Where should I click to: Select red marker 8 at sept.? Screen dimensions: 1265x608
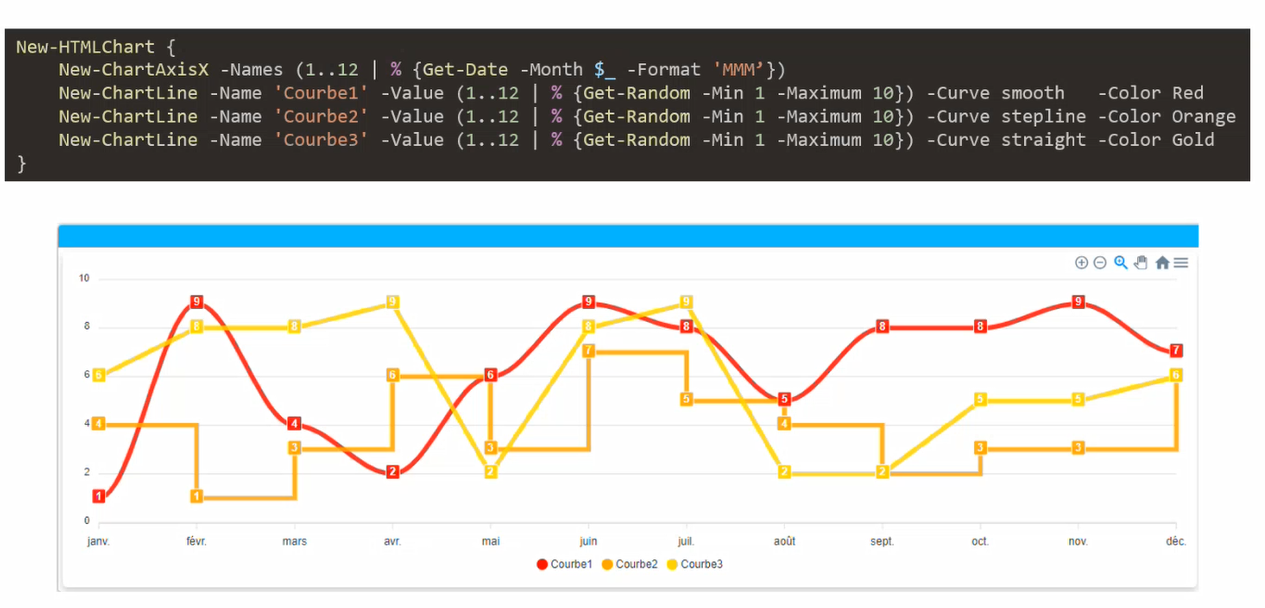tap(882, 326)
